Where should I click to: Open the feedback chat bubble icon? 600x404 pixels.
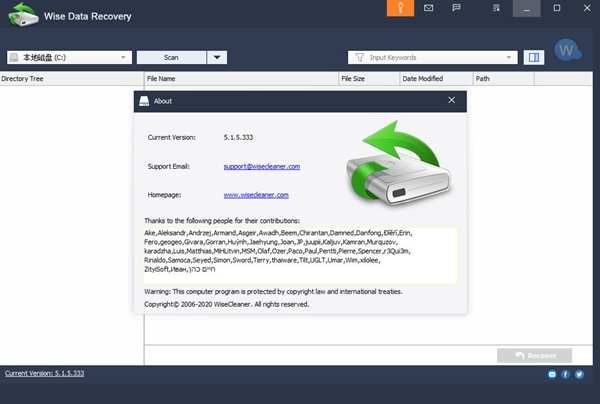click(x=456, y=8)
